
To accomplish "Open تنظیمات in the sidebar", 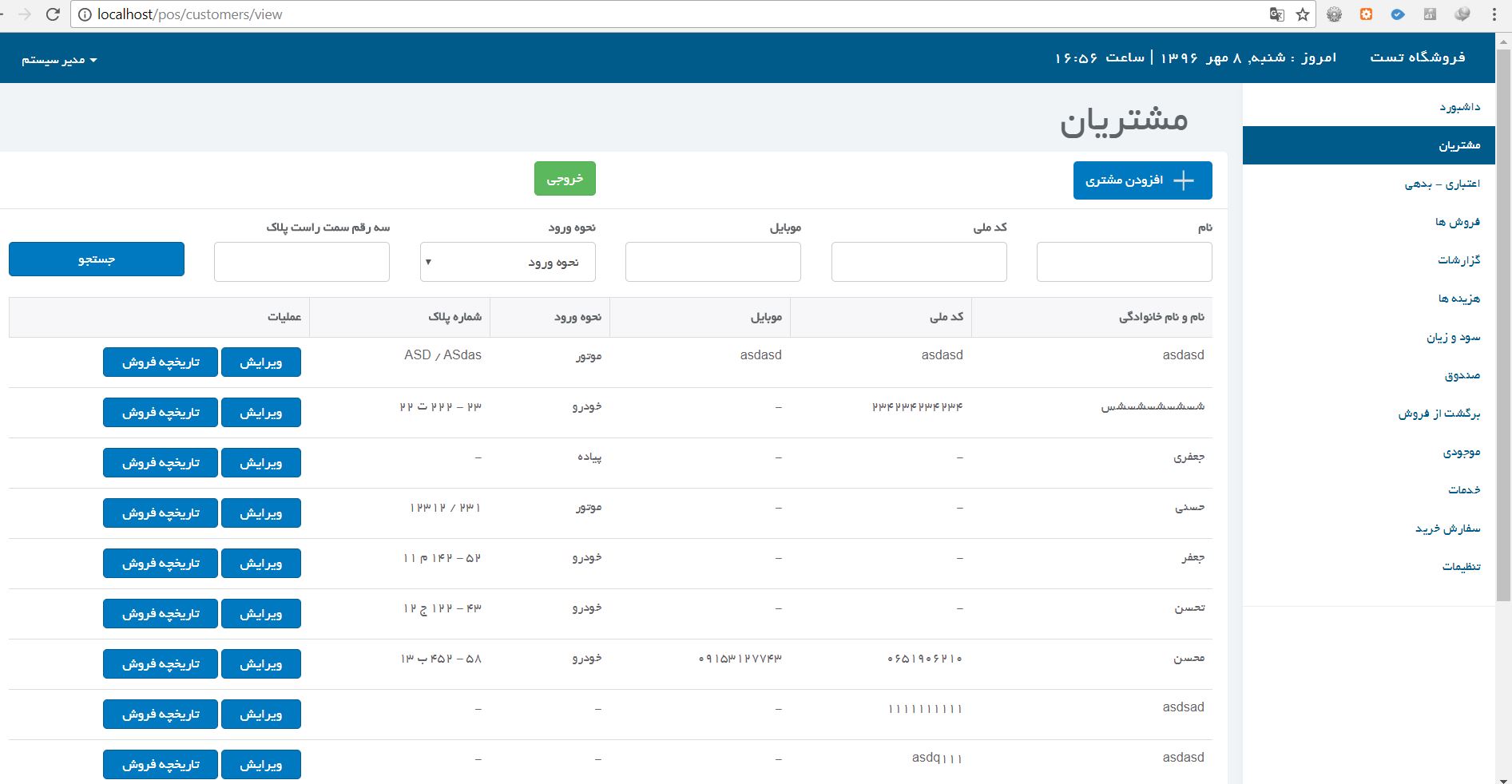I will 1461,567.
